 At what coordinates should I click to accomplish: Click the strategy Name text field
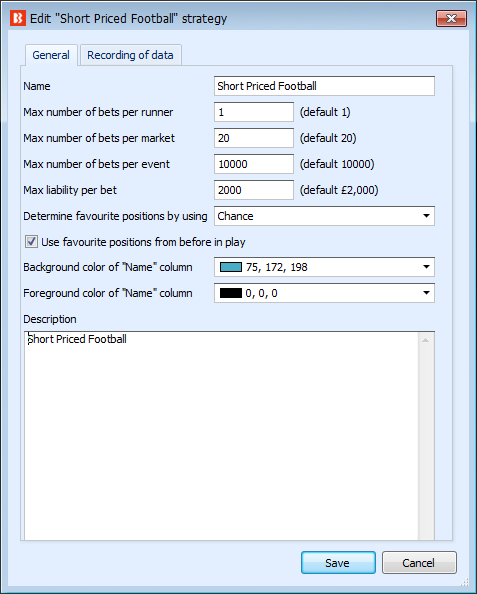(x=324, y=86)
